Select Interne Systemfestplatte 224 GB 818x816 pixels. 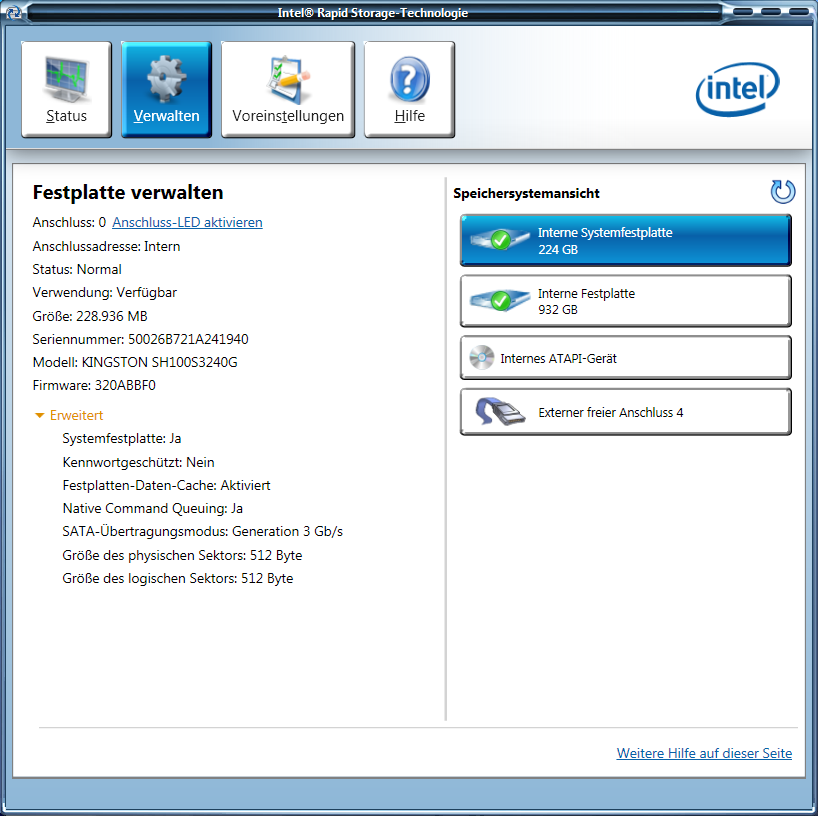pyautogui.click(x=625, y=241)
